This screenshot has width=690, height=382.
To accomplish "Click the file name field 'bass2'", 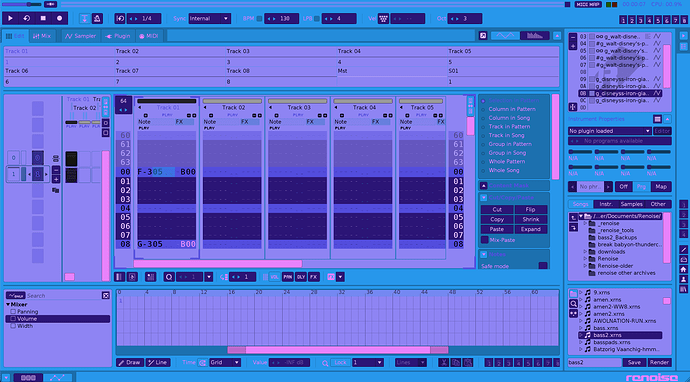I will [x=595, y=363].
